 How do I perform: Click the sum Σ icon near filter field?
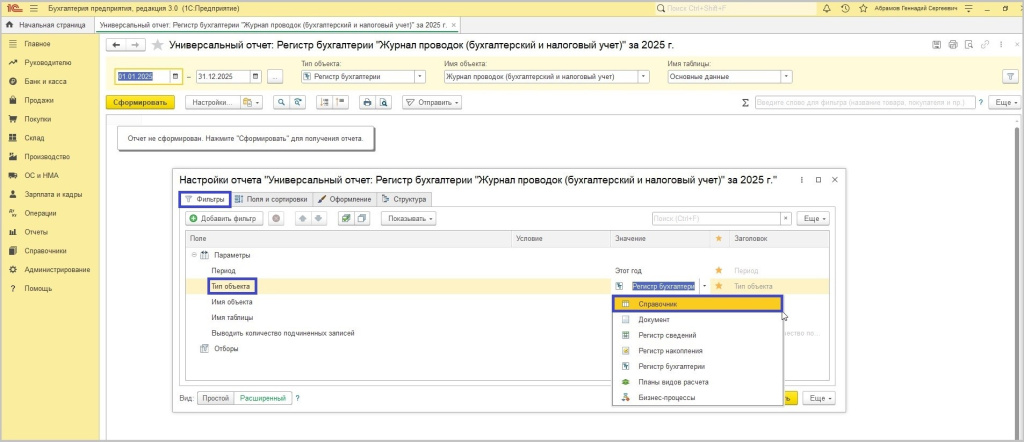coord(745,102)
